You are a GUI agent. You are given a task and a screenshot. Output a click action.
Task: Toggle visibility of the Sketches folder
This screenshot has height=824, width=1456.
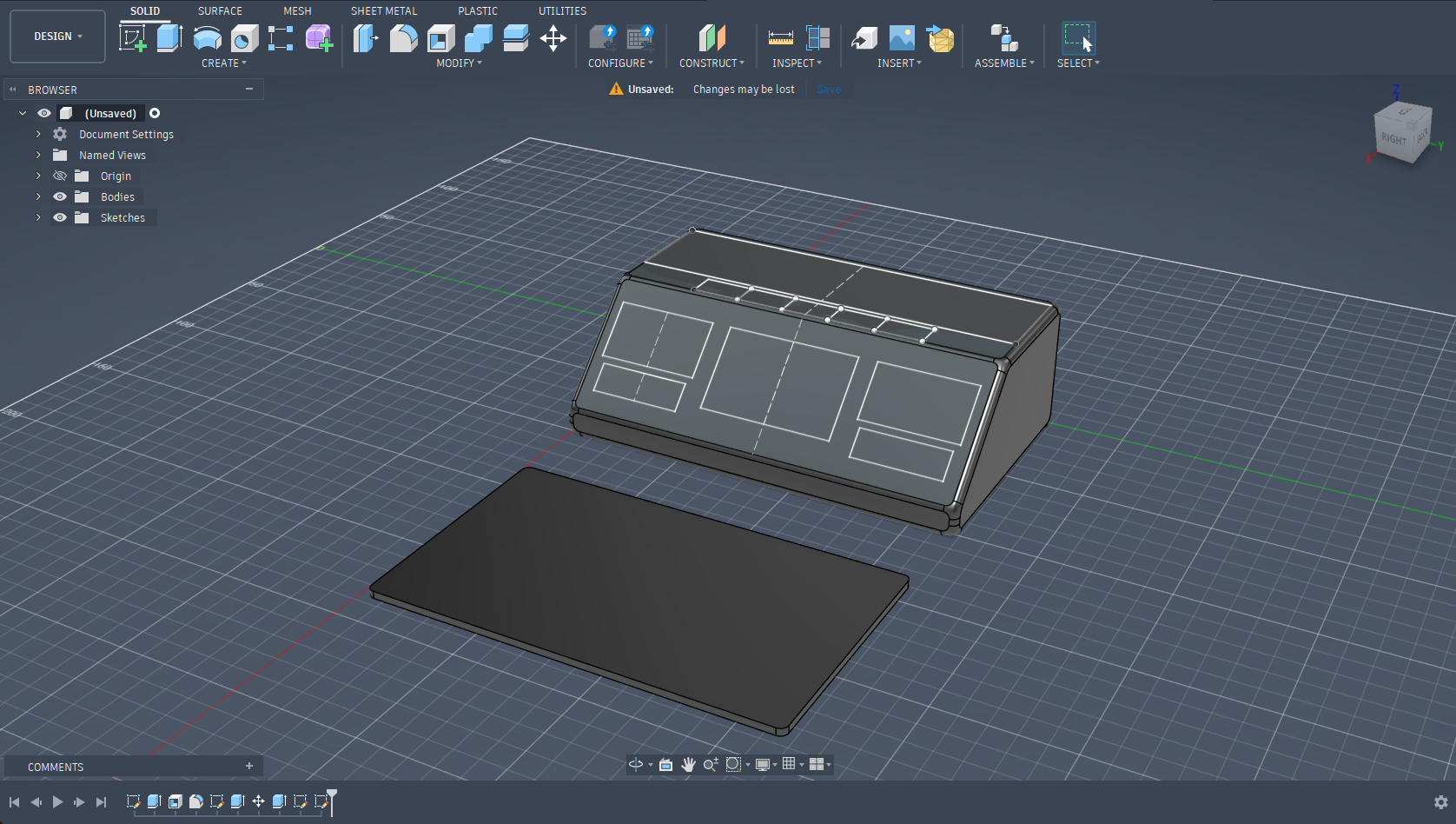(60, 217)
